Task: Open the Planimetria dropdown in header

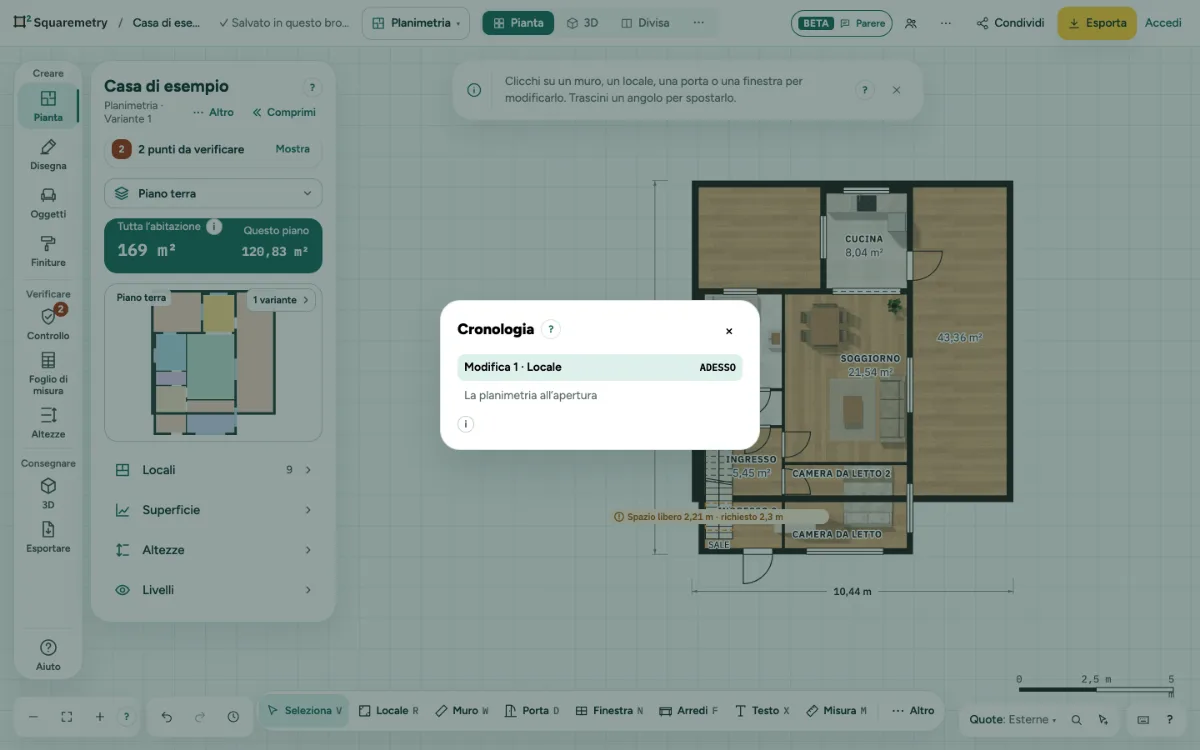Action: coord(416,23)
